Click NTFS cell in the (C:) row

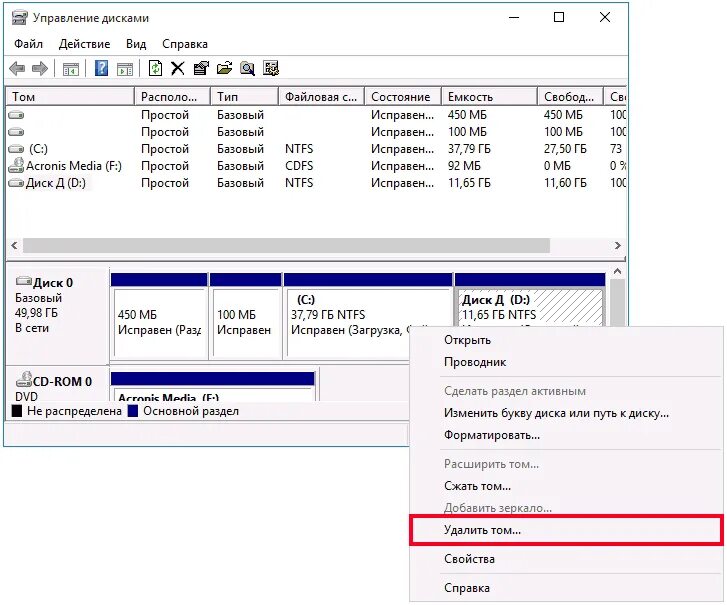click(299, 149)
